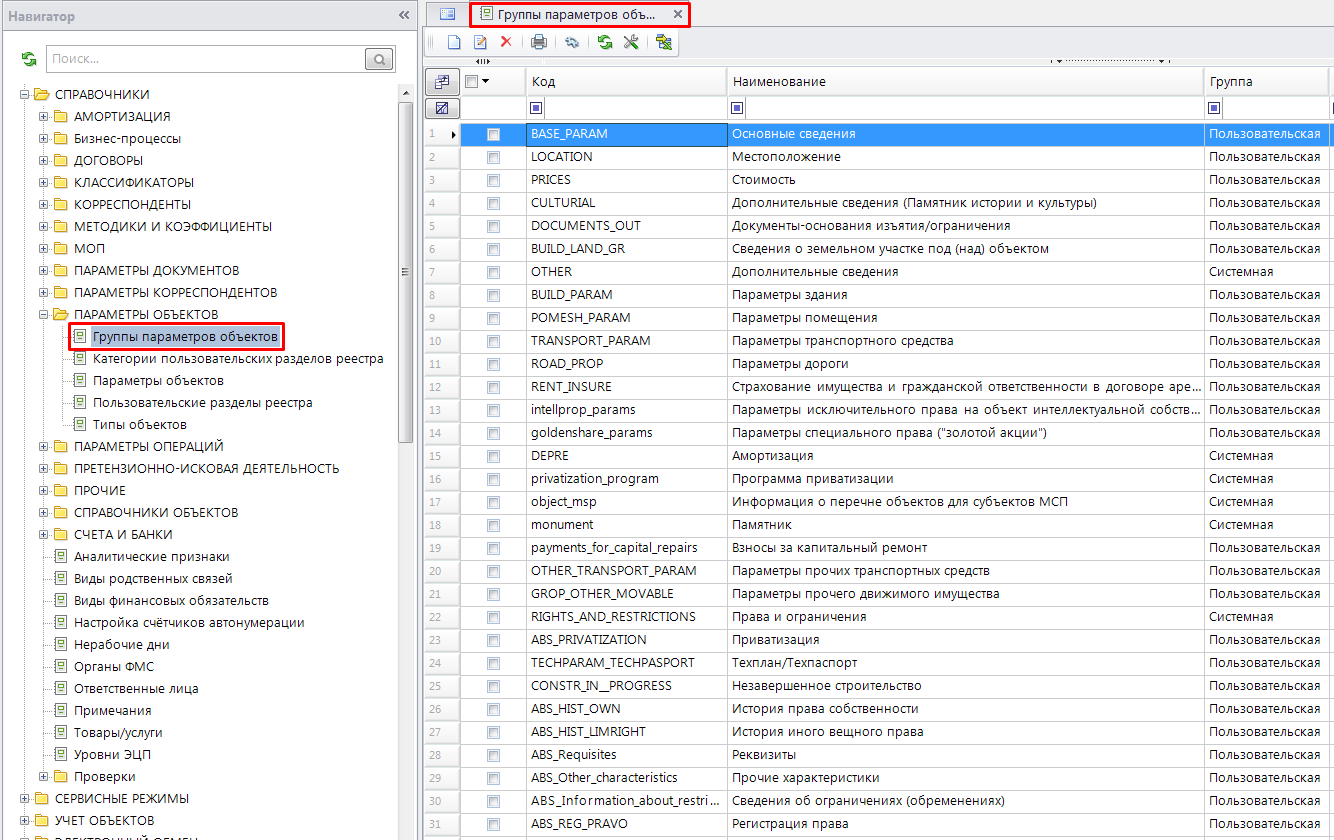The image size is (1334, 840).
Task: Create a new record with toolbar icon
Action: [x=454, y=42]
